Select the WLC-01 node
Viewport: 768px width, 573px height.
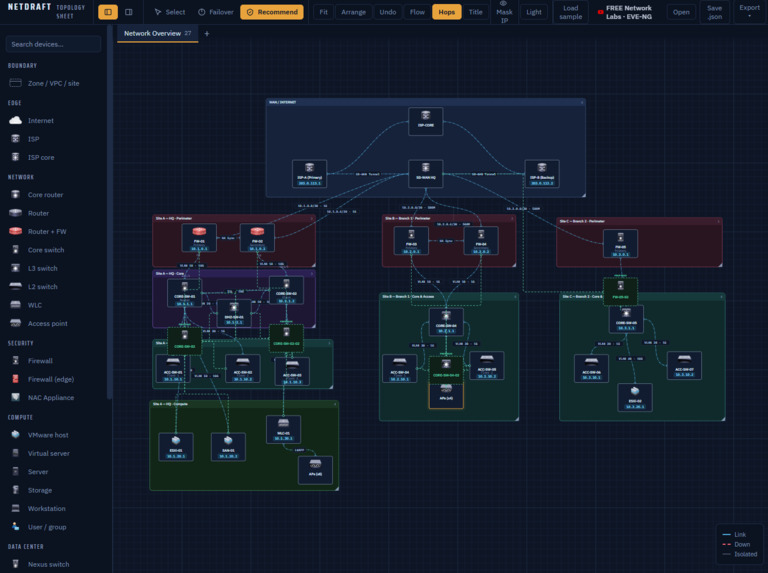[x=284, y=430]
